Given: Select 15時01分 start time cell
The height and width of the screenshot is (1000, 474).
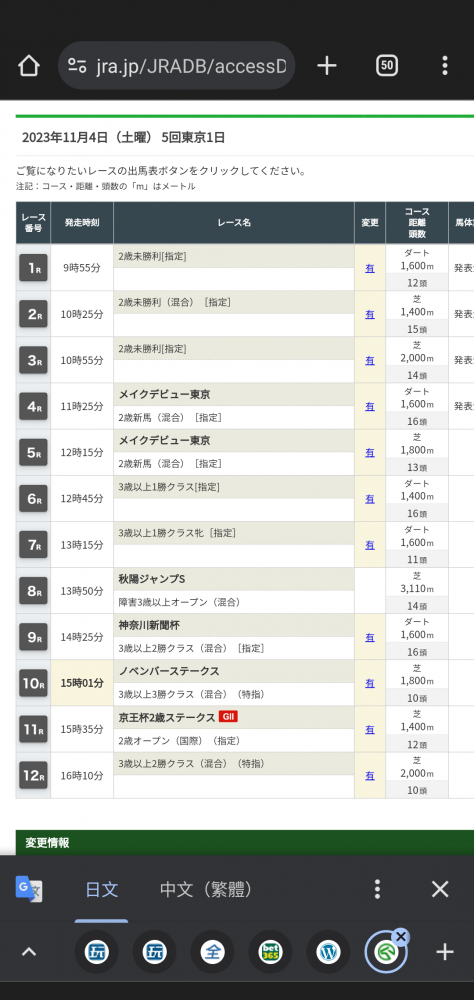Looking at the screenshot, I should pyautogui.click(x=82, y=683).
